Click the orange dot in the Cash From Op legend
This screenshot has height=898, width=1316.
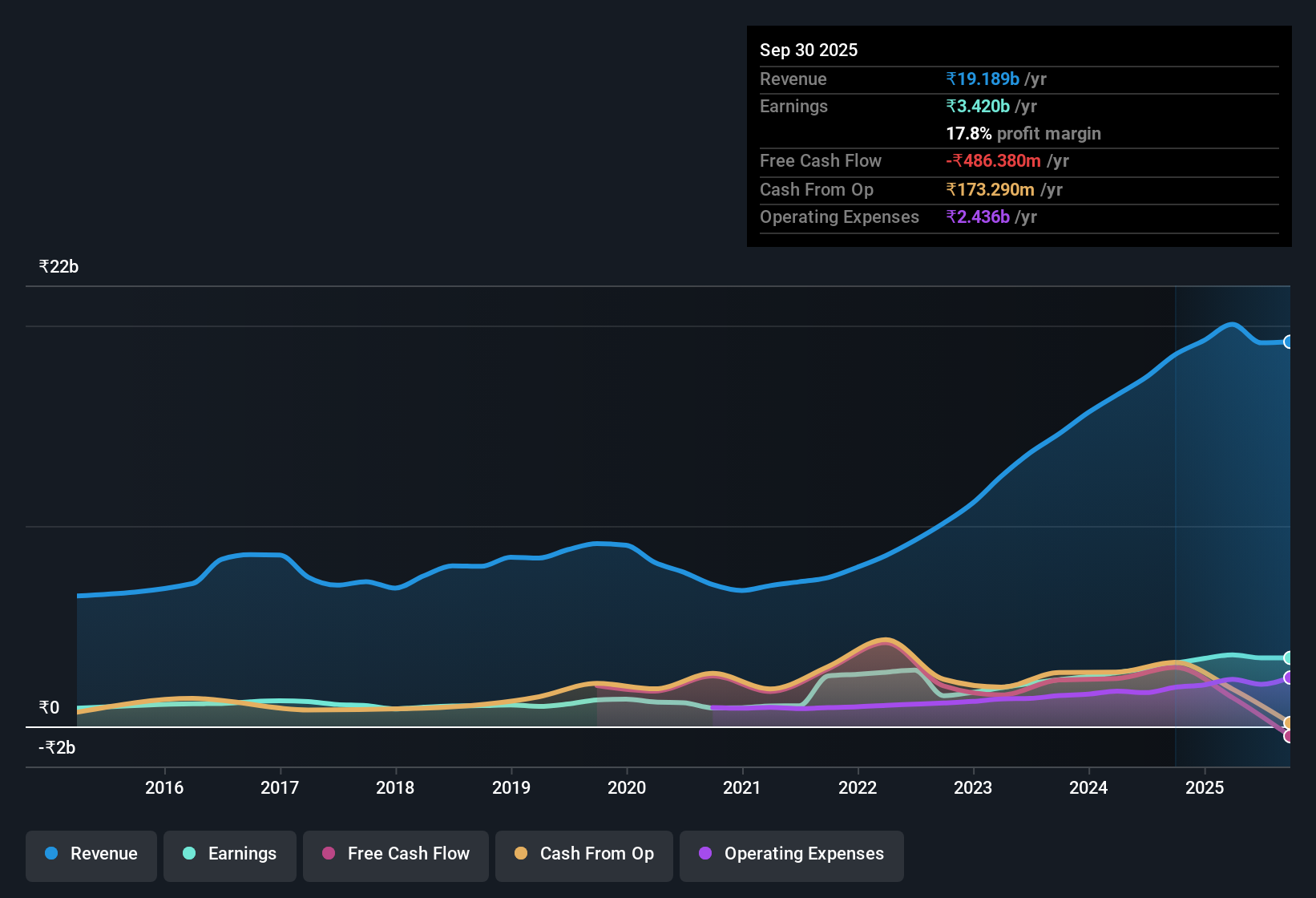[x=521, y=854]
